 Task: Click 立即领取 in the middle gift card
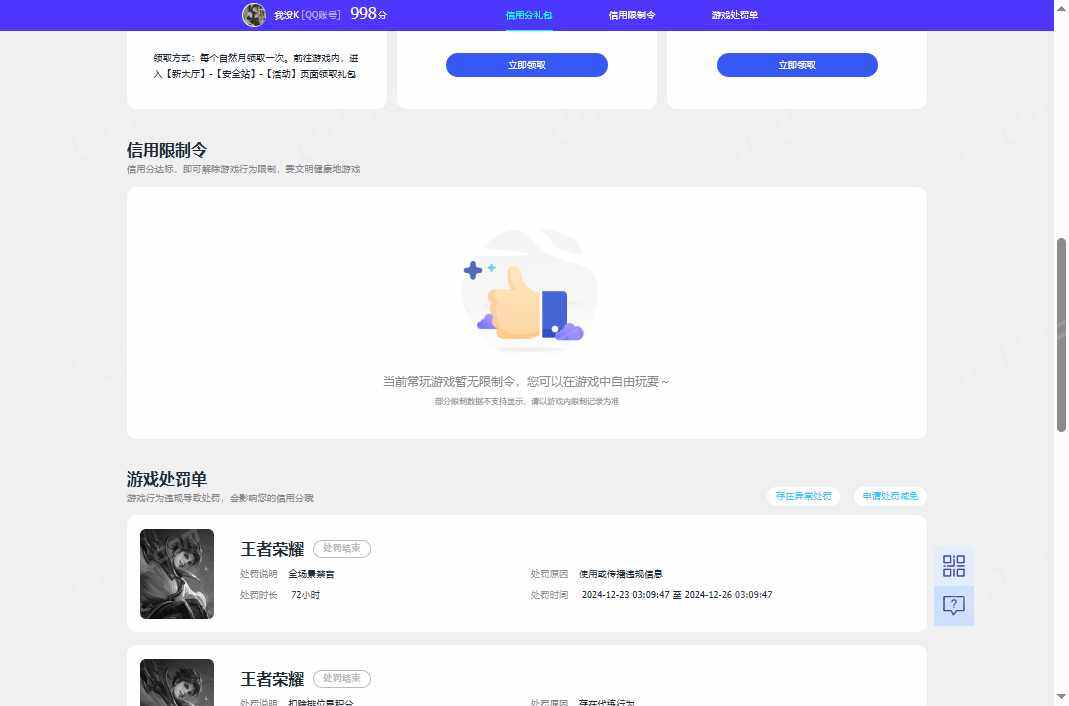tap(526, 65)
